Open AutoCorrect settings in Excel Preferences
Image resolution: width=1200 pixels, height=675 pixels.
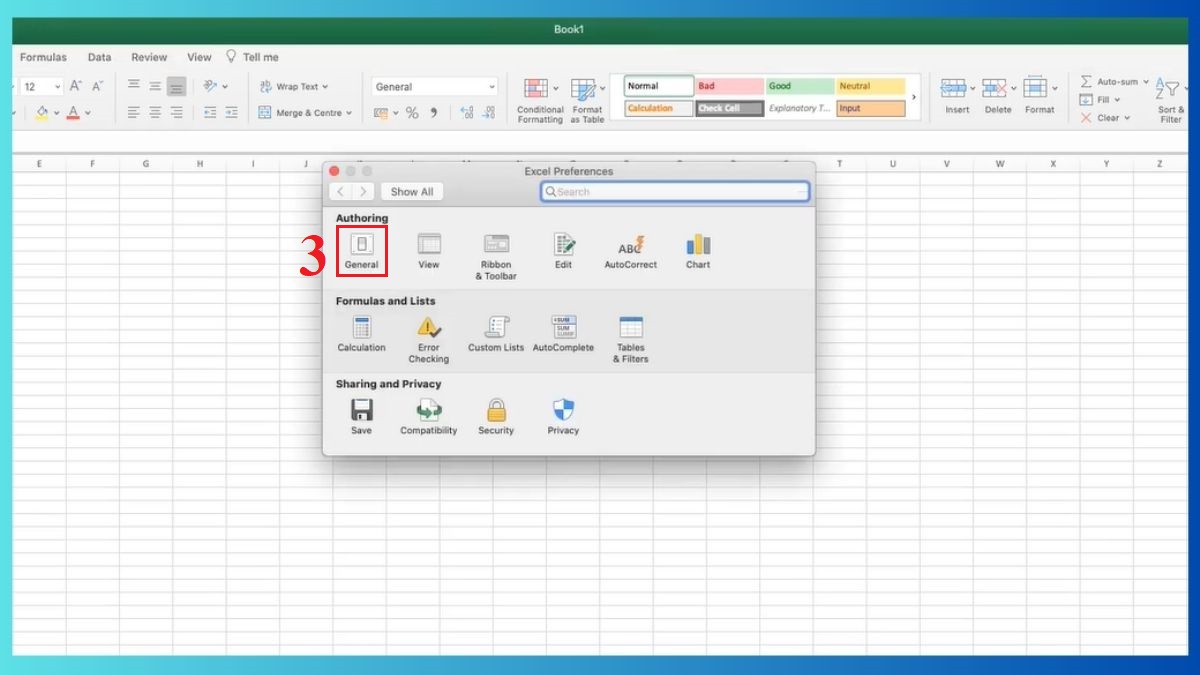point(630,250)
